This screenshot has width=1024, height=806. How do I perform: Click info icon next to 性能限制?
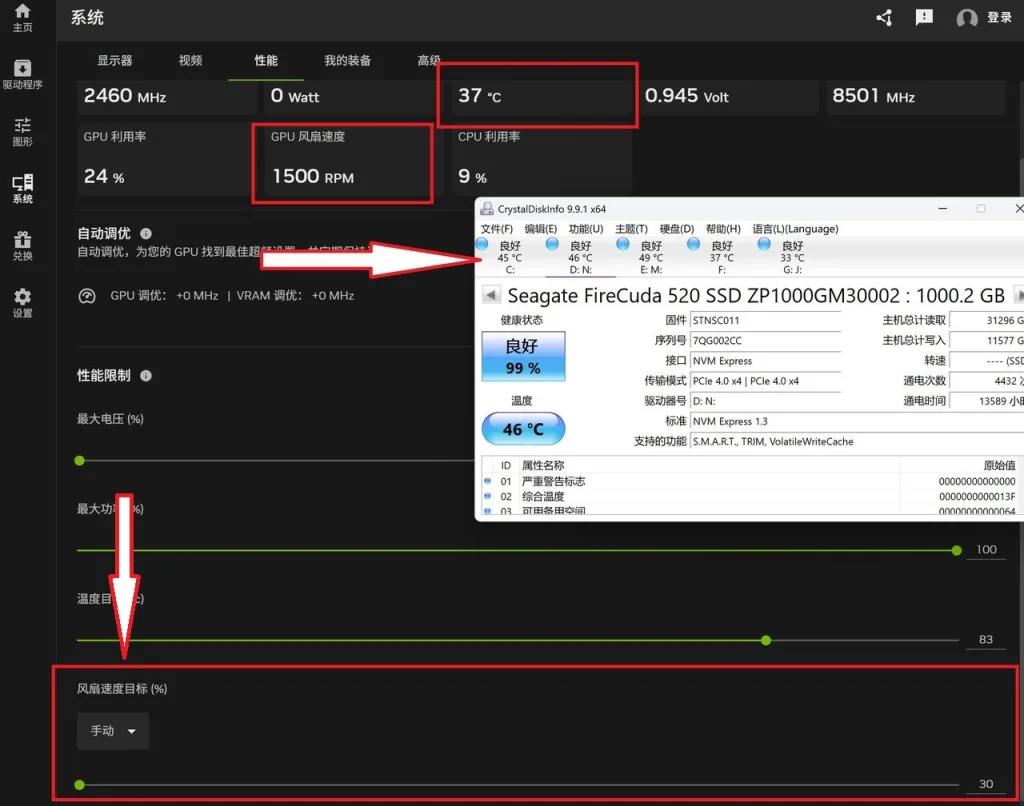146,376
